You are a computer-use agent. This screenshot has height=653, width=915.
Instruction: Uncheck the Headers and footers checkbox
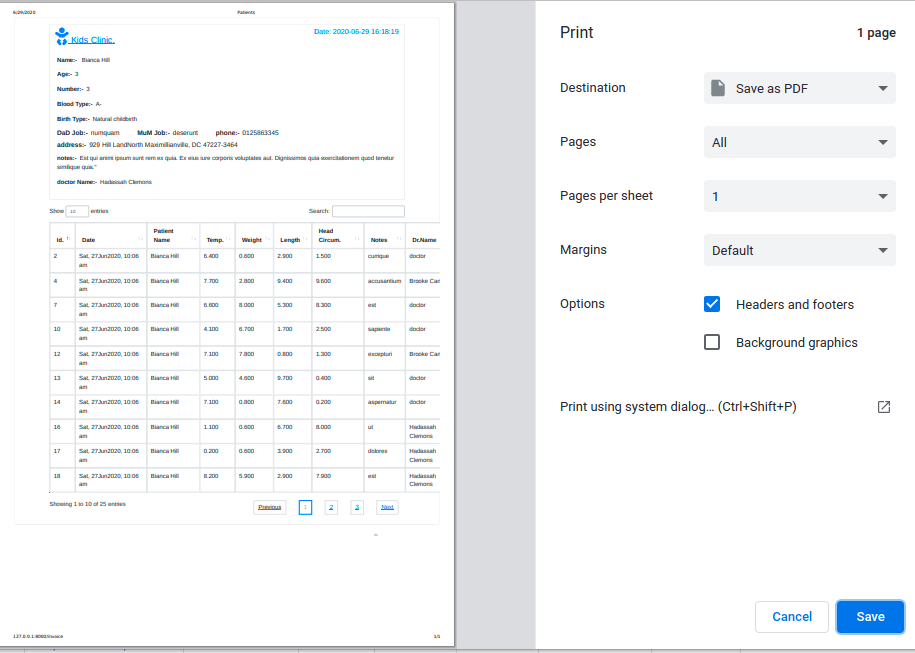(x=712, y=304)
